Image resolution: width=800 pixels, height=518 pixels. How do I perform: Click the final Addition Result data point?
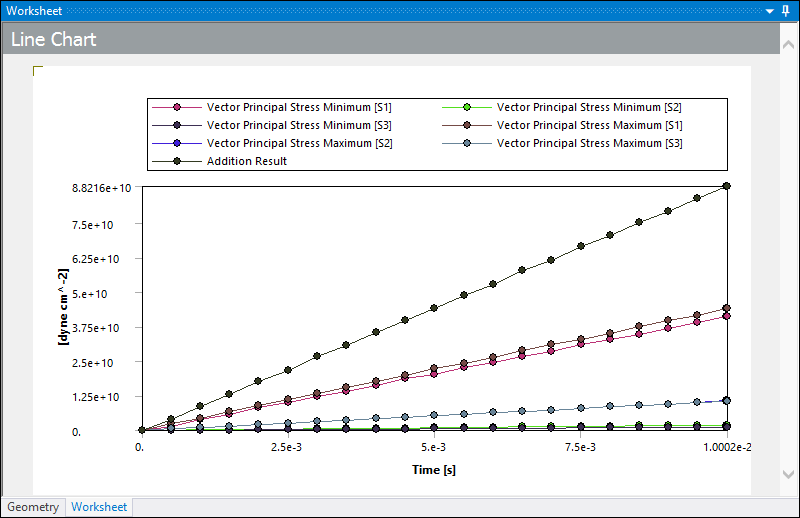coord(727,186)
